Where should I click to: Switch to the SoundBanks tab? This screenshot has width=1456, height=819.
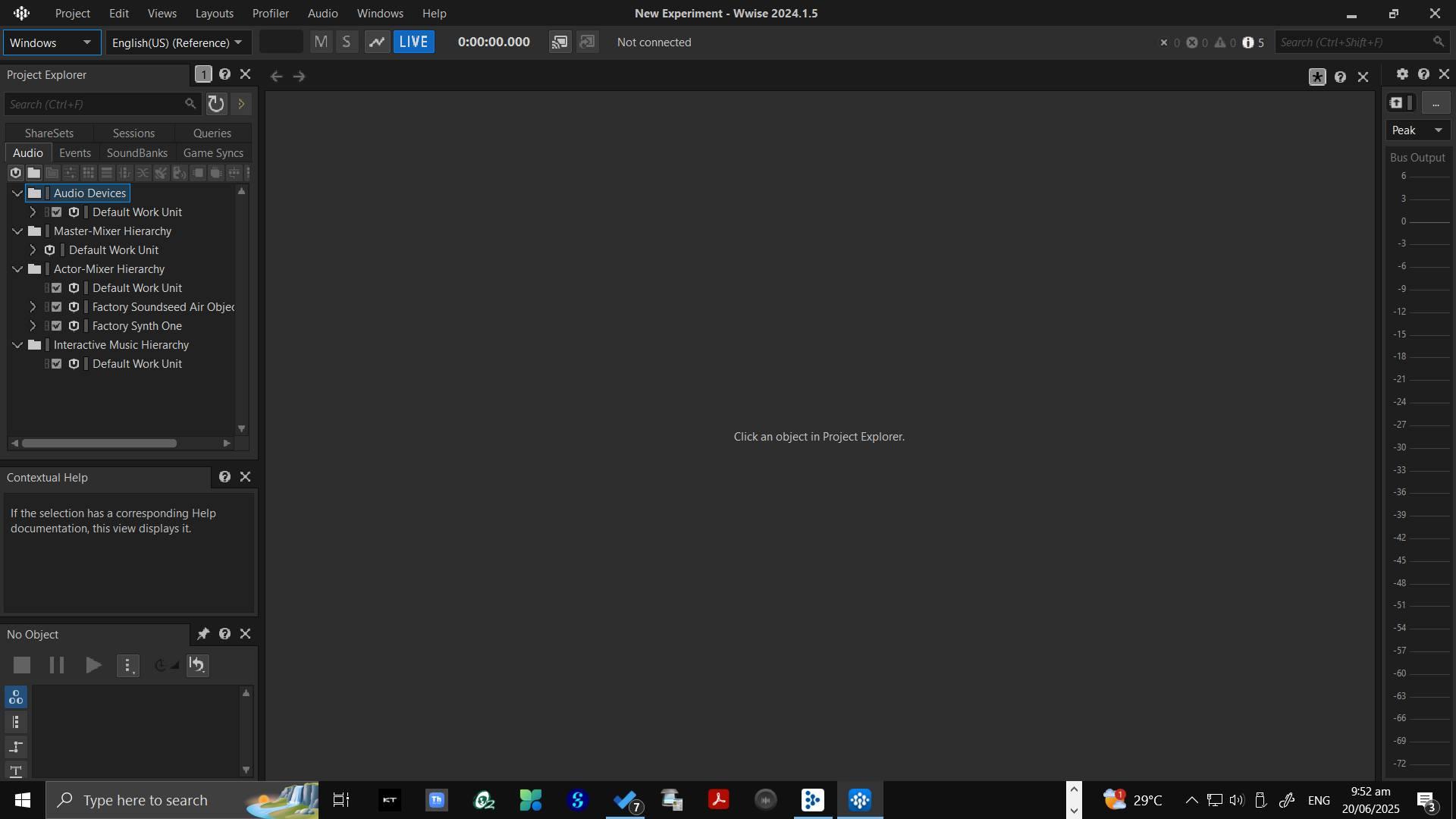coord(136,153)
